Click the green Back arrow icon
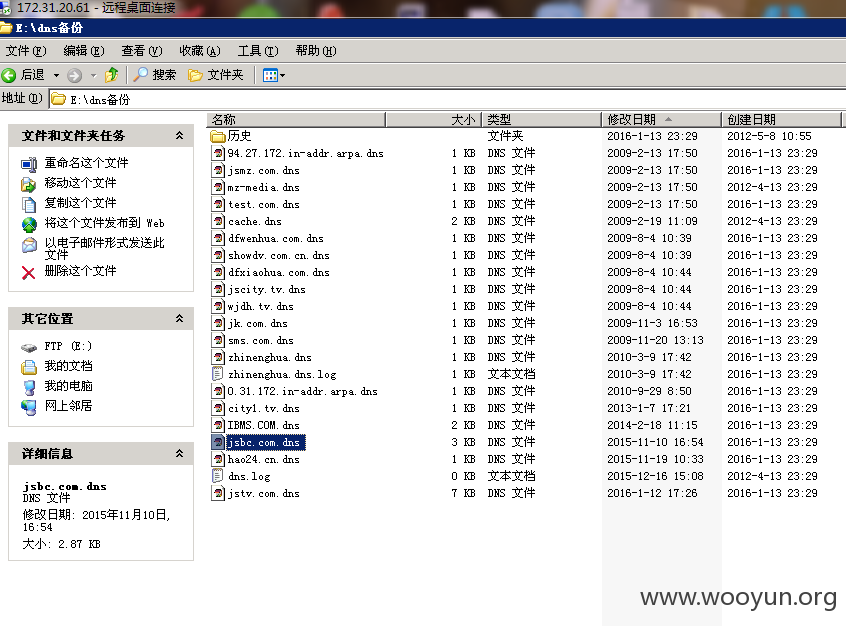This screenshot has width=846, height=626. [x=9, y=75]
